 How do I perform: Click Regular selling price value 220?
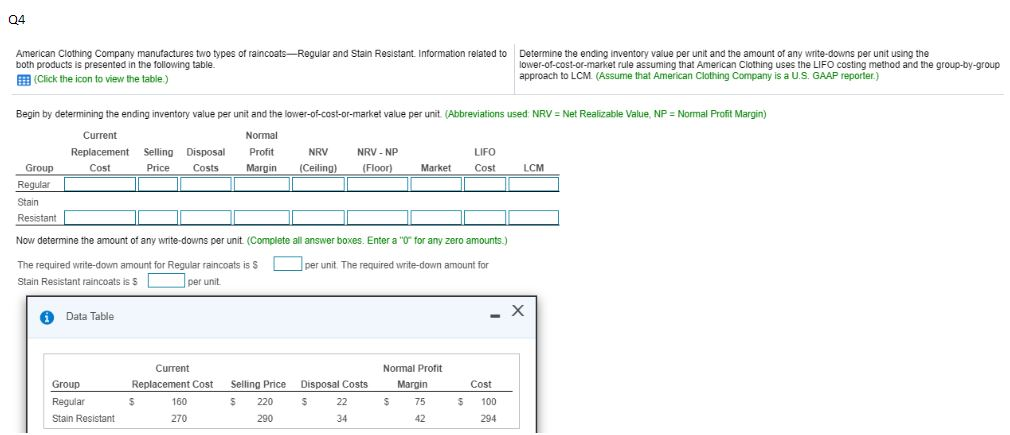coord(265,401)
